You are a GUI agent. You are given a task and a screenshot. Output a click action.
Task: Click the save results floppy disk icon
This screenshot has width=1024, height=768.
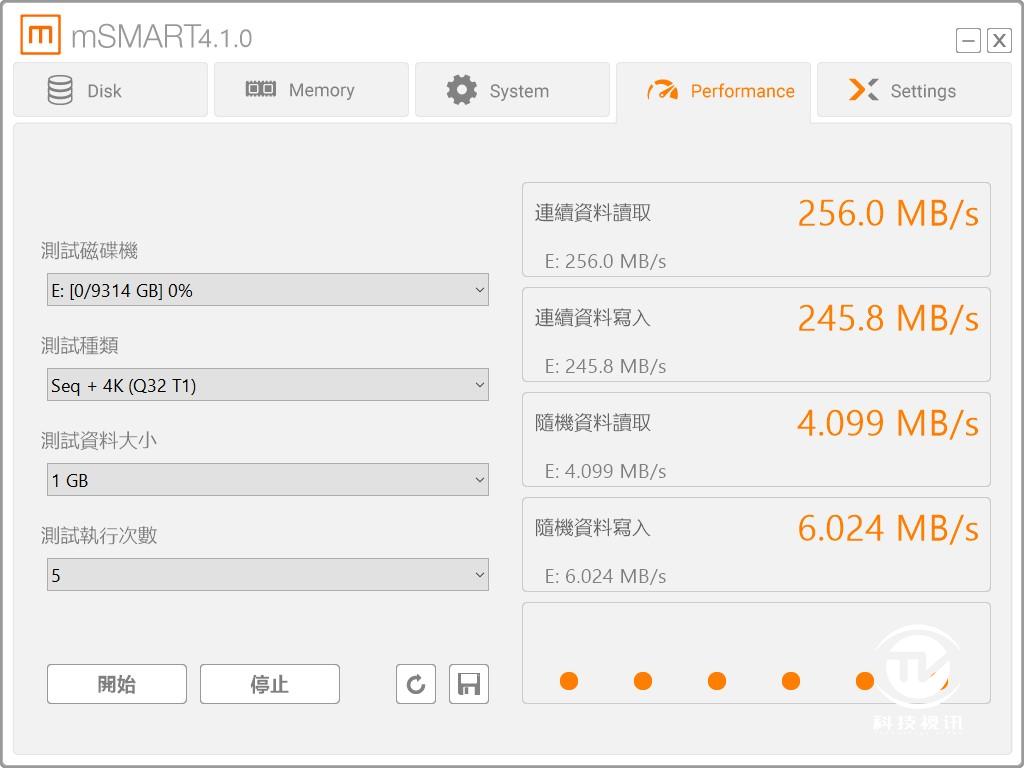468,684
